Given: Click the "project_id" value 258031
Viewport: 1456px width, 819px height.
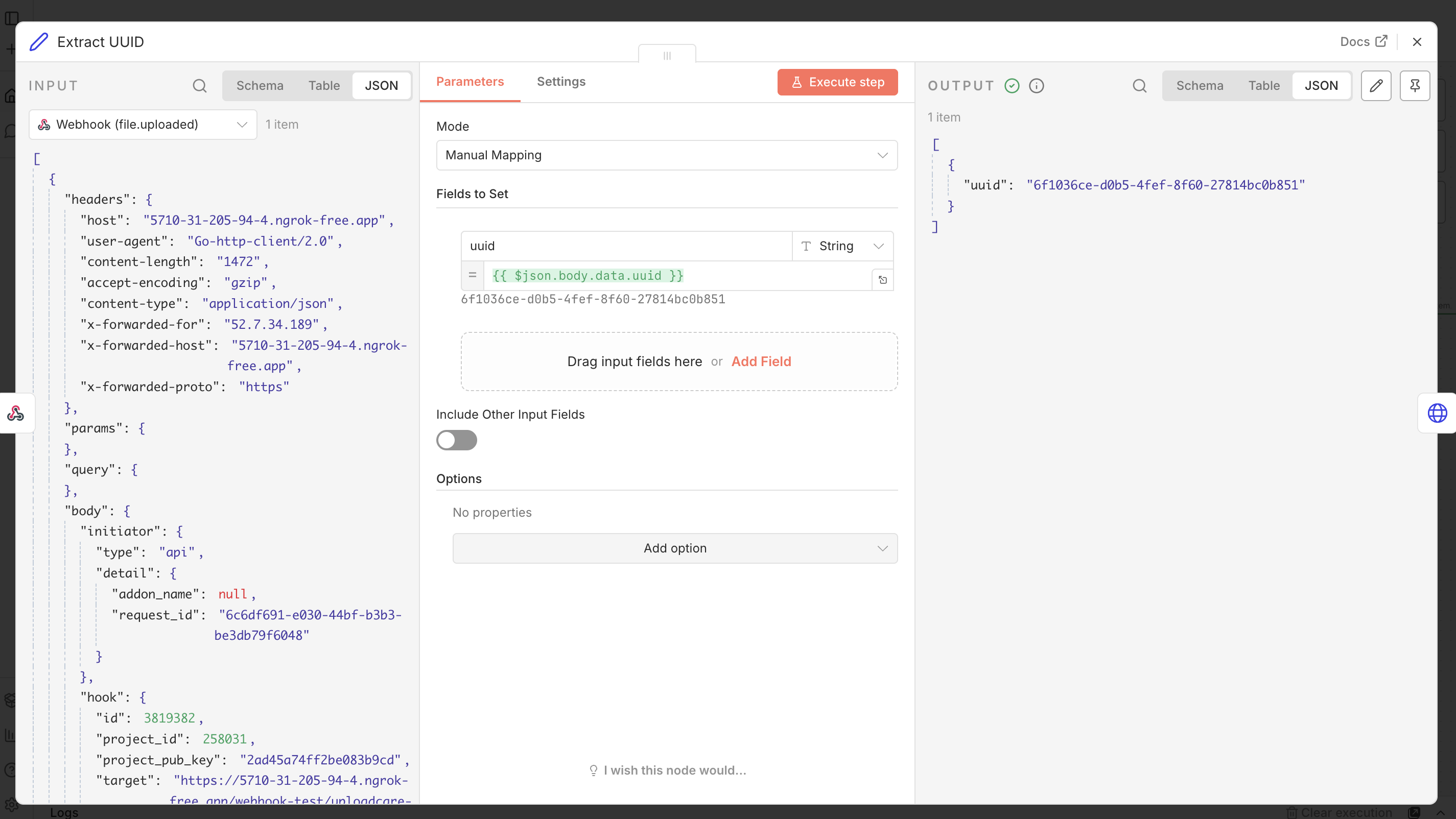Looking at the screenshot, I should (x=224, y=739).
